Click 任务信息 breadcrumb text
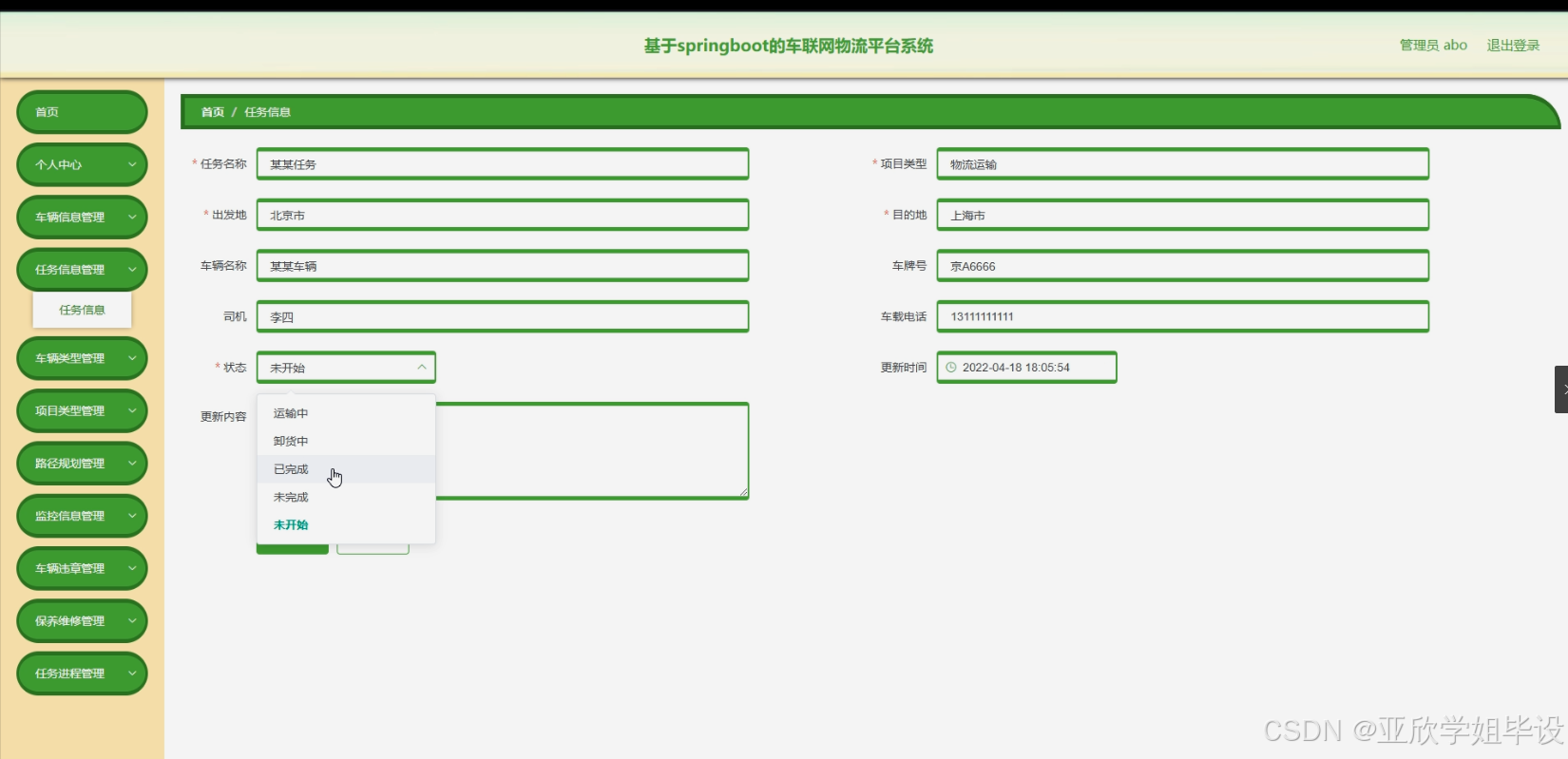This screenshot has height=759, width=1568. click(267, 112)
